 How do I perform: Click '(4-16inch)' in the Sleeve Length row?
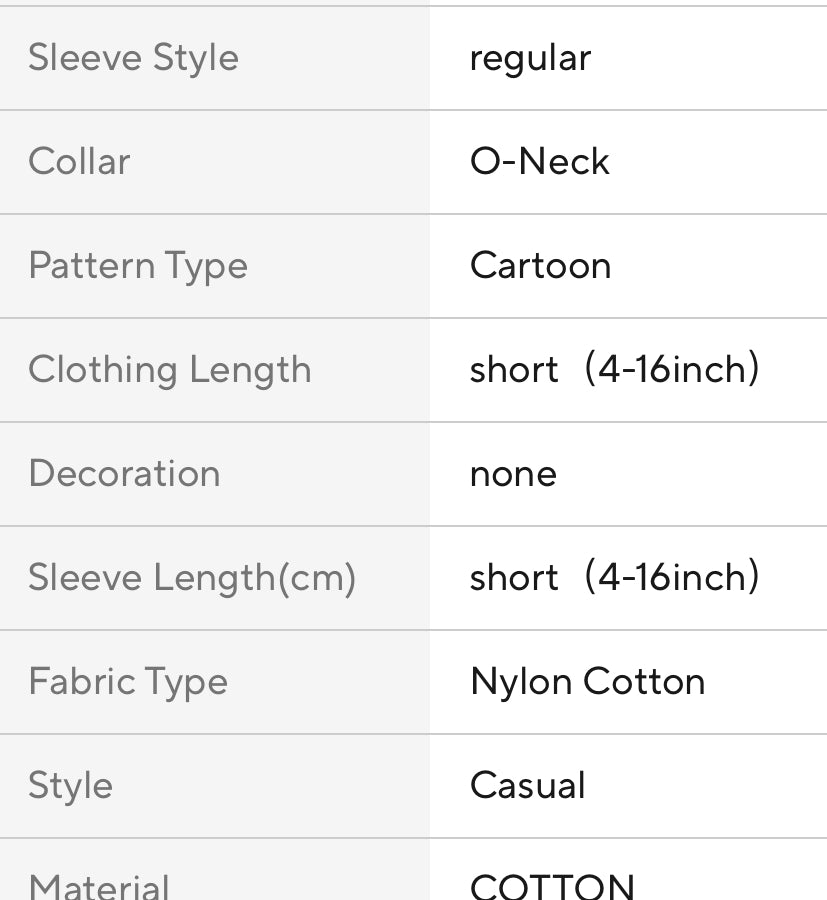coord(671,578)
